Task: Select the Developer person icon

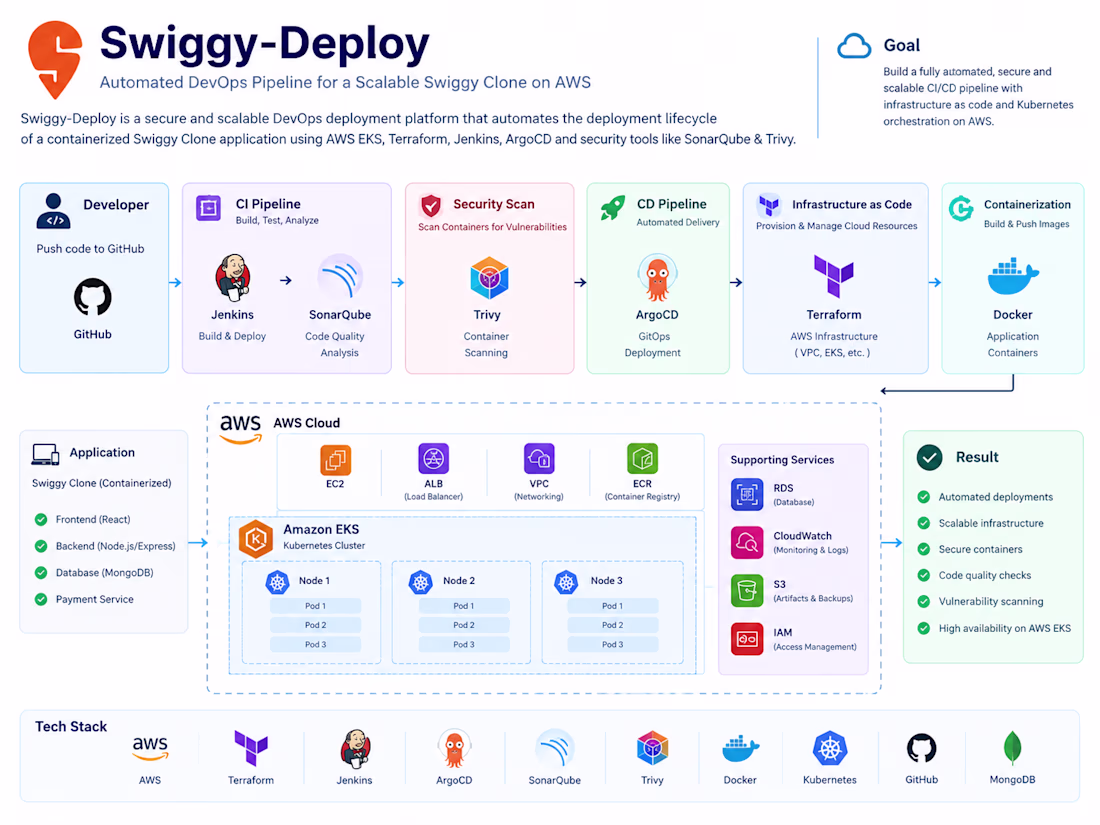Action: pyautogui.click(x=53, y=211)
